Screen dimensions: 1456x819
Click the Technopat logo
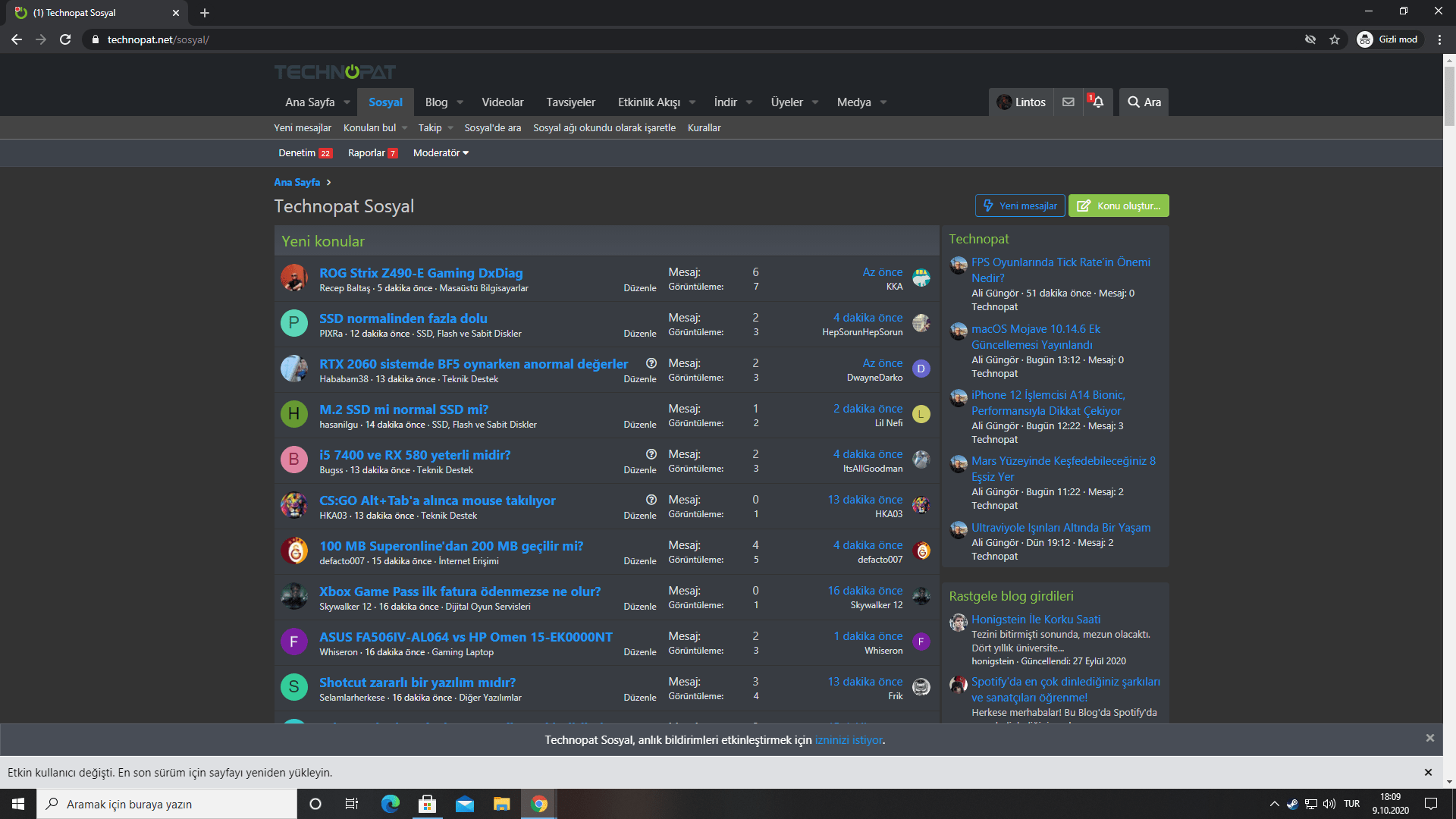(x=334, y=72)
